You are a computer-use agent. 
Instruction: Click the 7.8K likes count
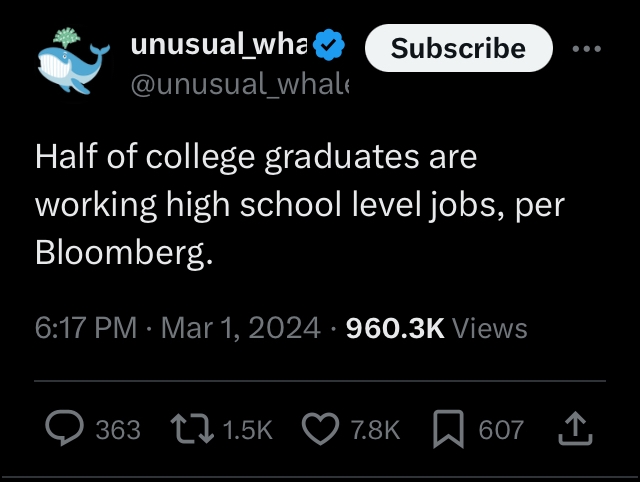[376, 430]
